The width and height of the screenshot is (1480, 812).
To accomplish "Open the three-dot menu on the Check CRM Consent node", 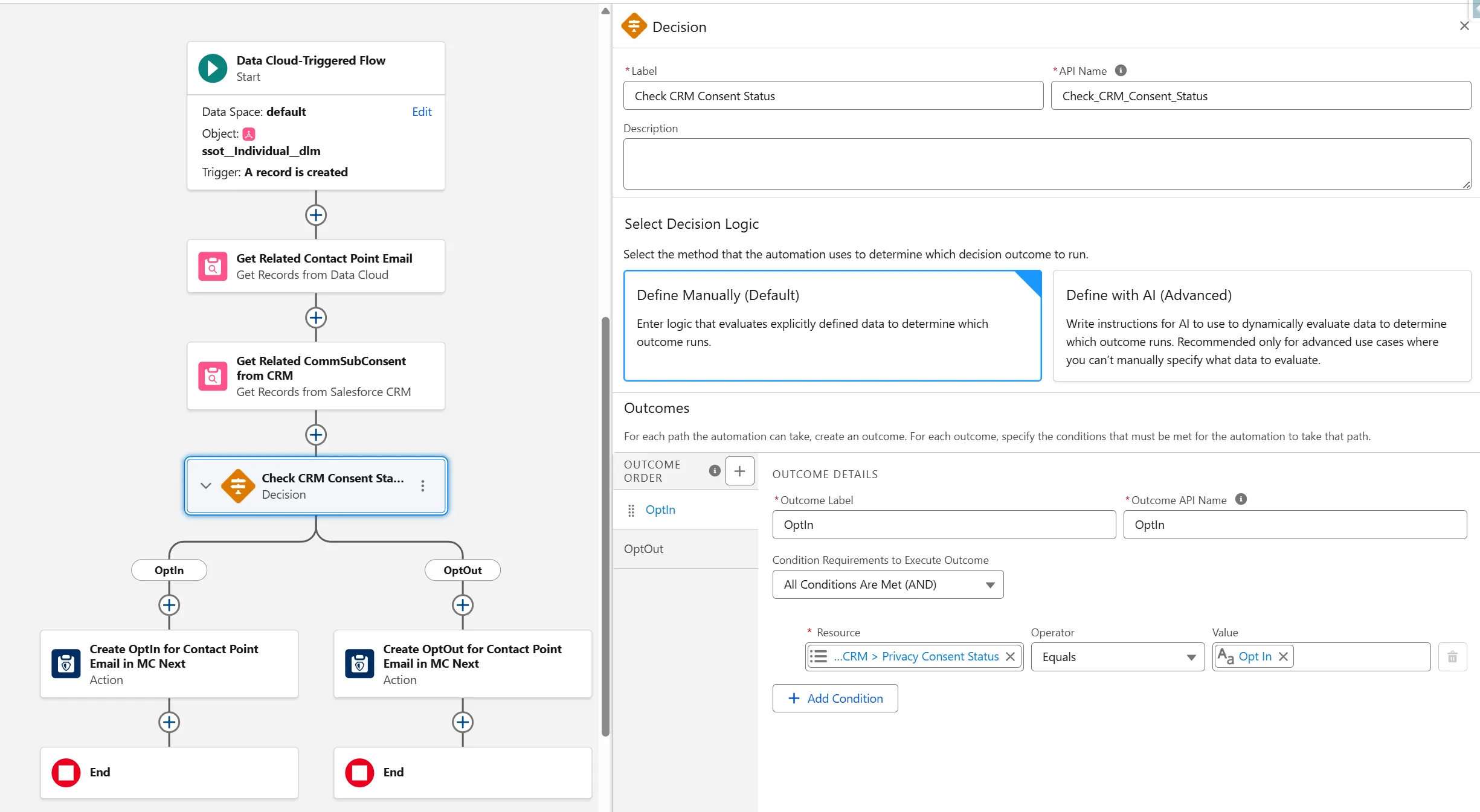I will [x=423, y=486].
